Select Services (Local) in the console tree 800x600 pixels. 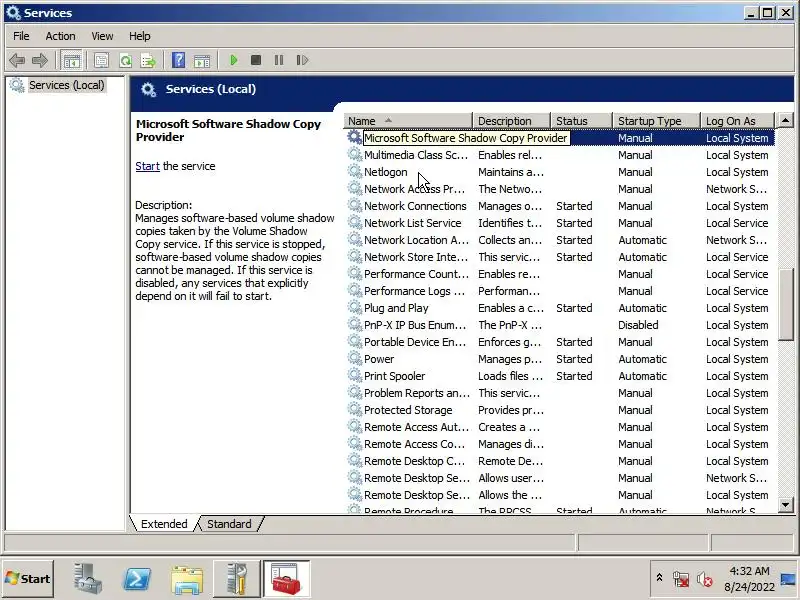pos(66,85)
